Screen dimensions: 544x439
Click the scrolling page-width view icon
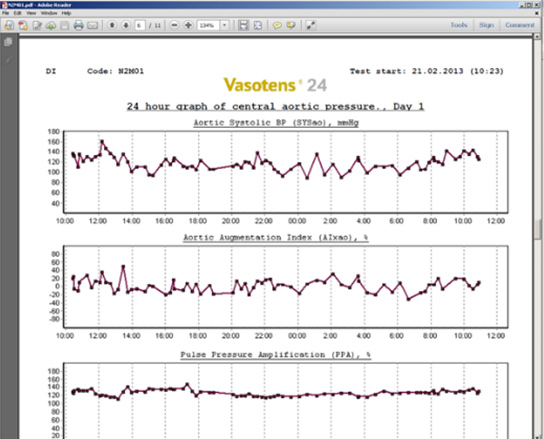coord(244,25)
